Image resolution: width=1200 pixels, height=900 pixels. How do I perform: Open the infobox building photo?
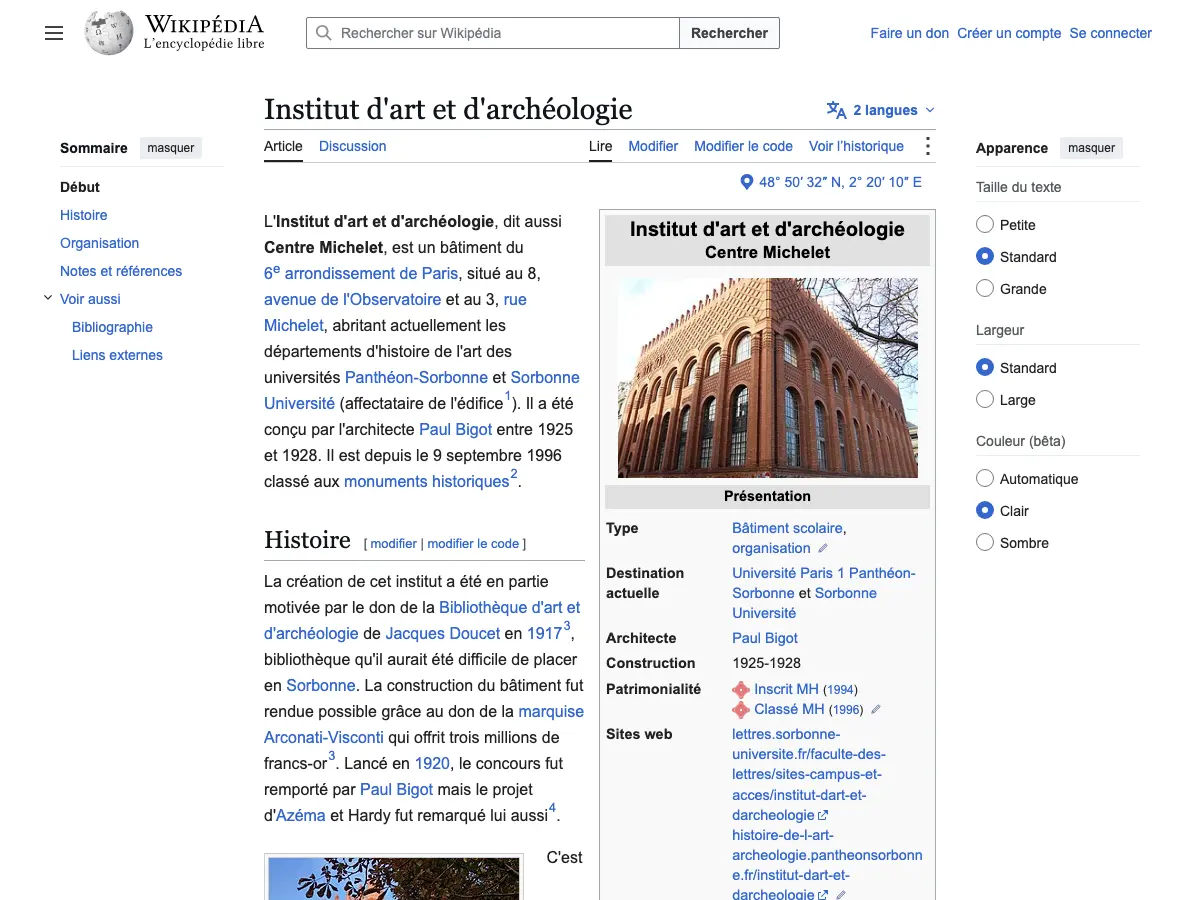tap(767, 378)
